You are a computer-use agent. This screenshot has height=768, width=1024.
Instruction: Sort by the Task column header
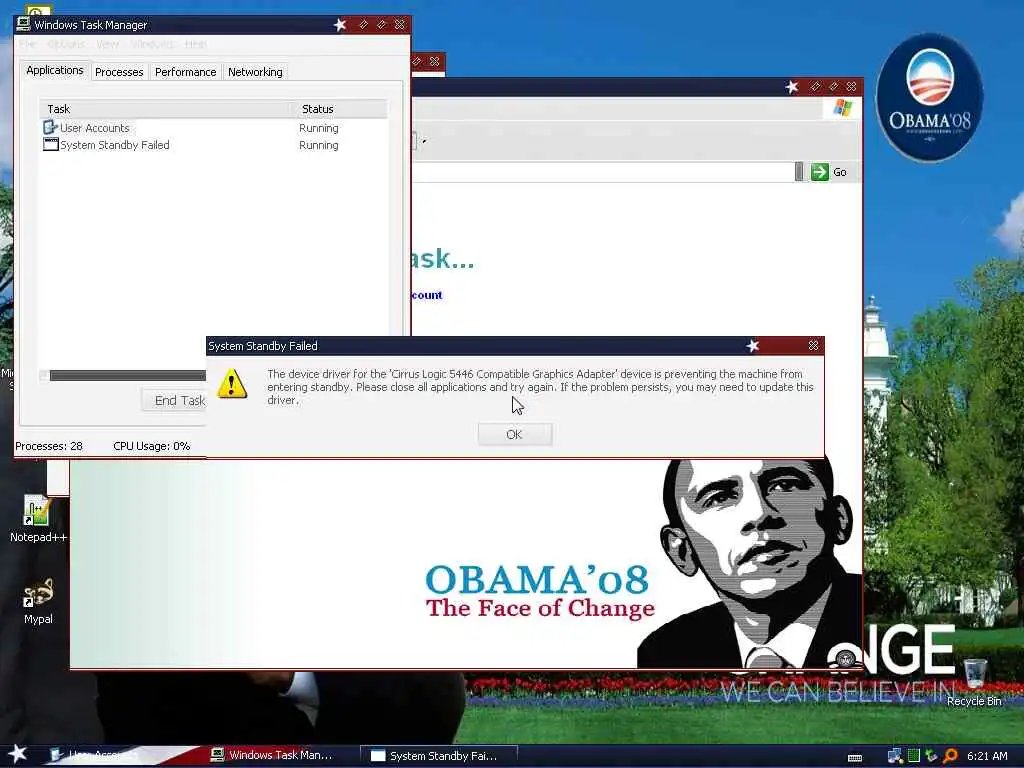click(x=167, y=109)
